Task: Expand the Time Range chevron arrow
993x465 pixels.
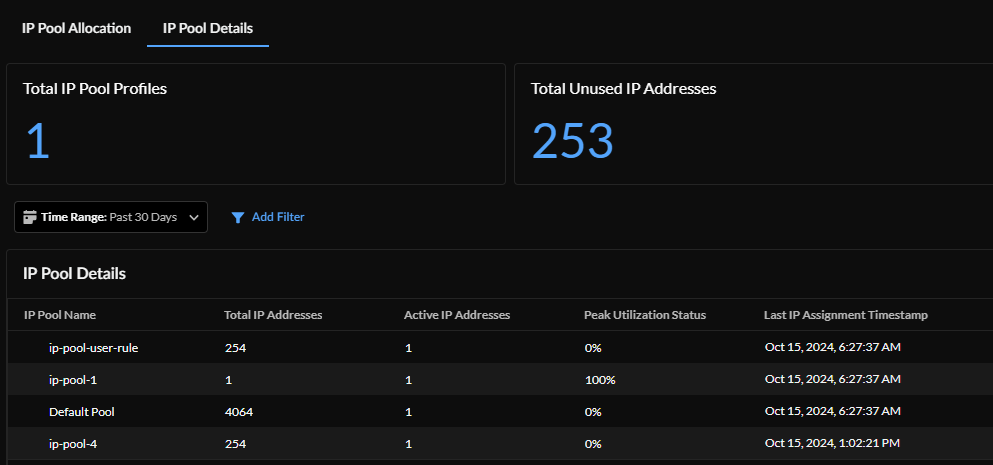Action: (193, 217)
